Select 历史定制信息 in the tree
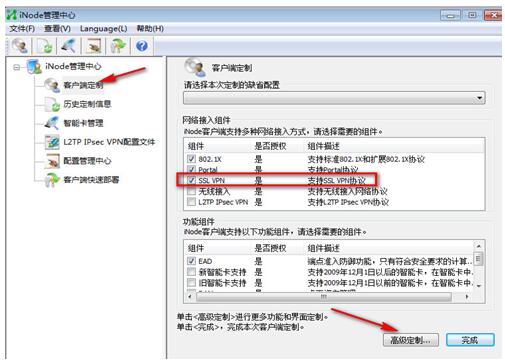The height and width of the screenshot is (363, 505). [87, 104]
